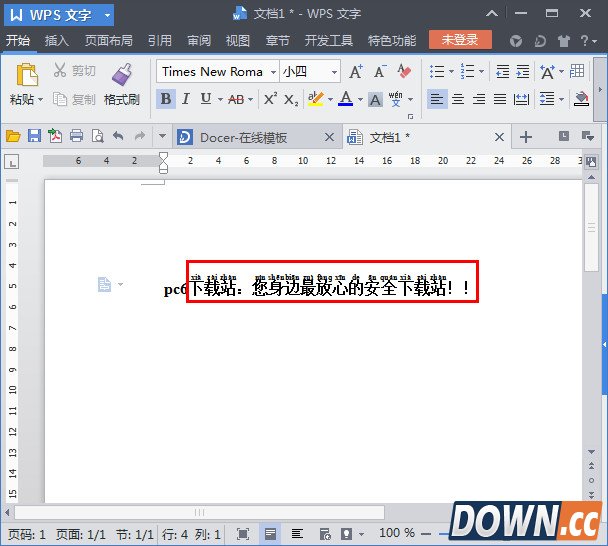Click the increase font size A+ icon
The image size is (608, 546).
(x=356, y=72)
